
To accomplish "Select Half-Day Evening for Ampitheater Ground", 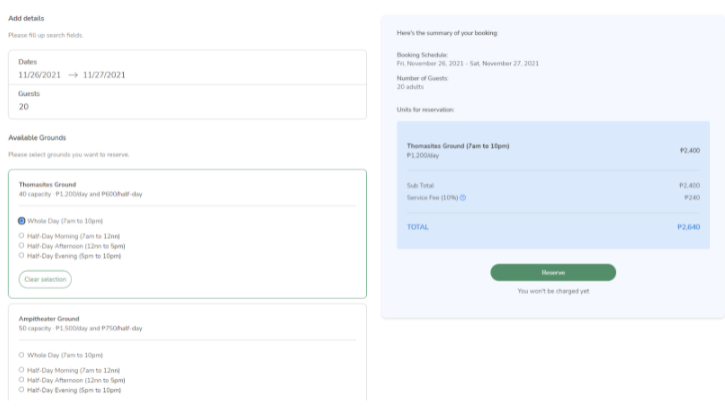I will pos(22,390).
